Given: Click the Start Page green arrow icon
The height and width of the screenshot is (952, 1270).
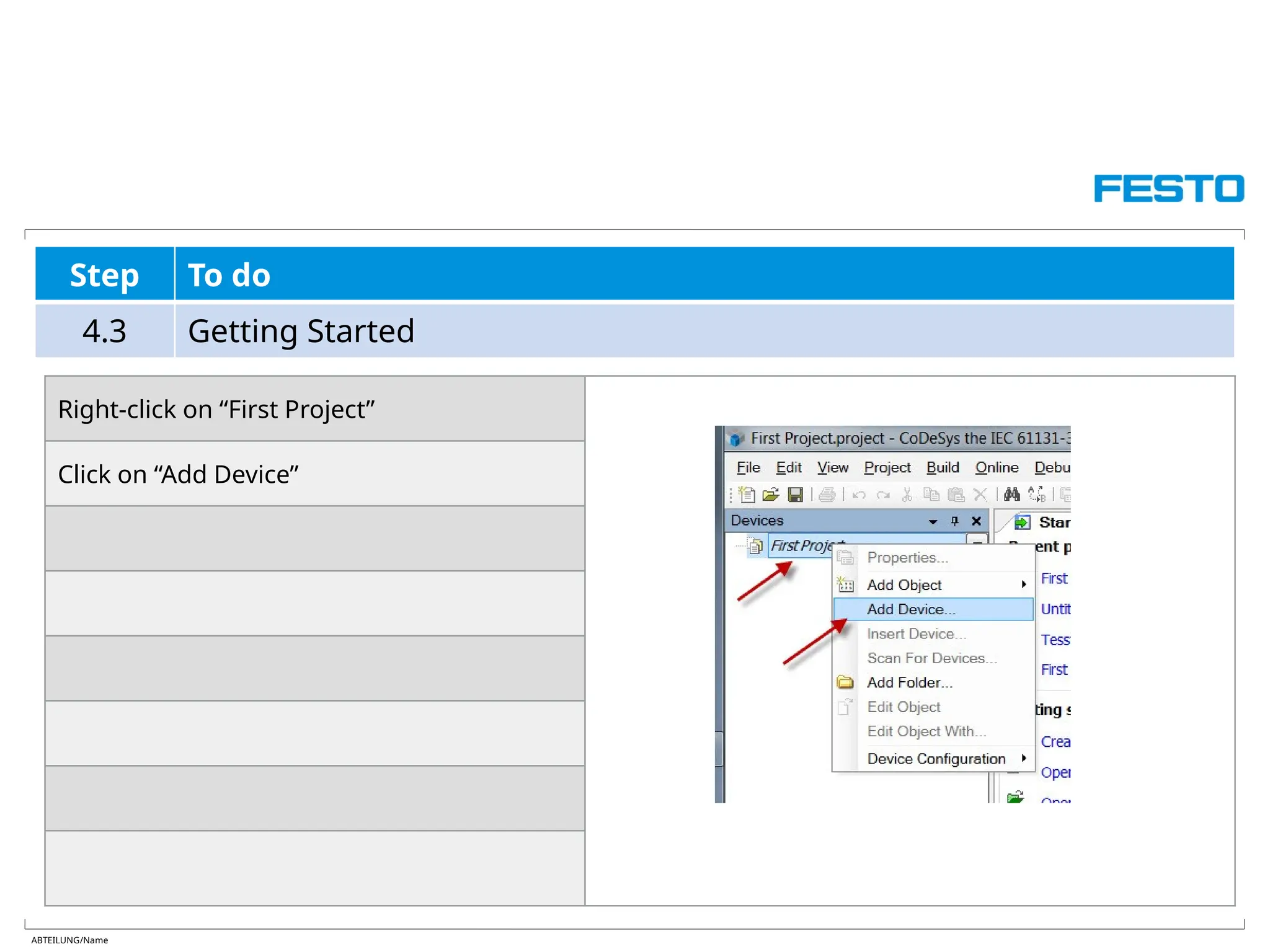Looking at the screenshot, I should (x=1022, y=522).
